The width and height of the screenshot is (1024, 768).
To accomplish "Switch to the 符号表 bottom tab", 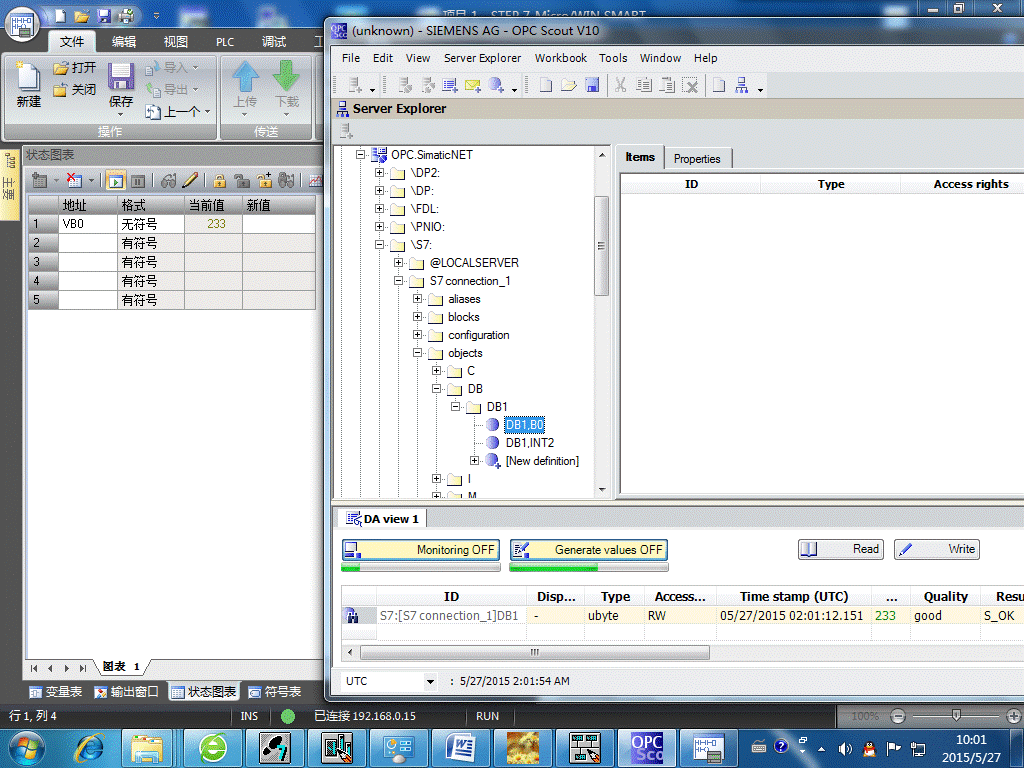I will coord(274,692).
